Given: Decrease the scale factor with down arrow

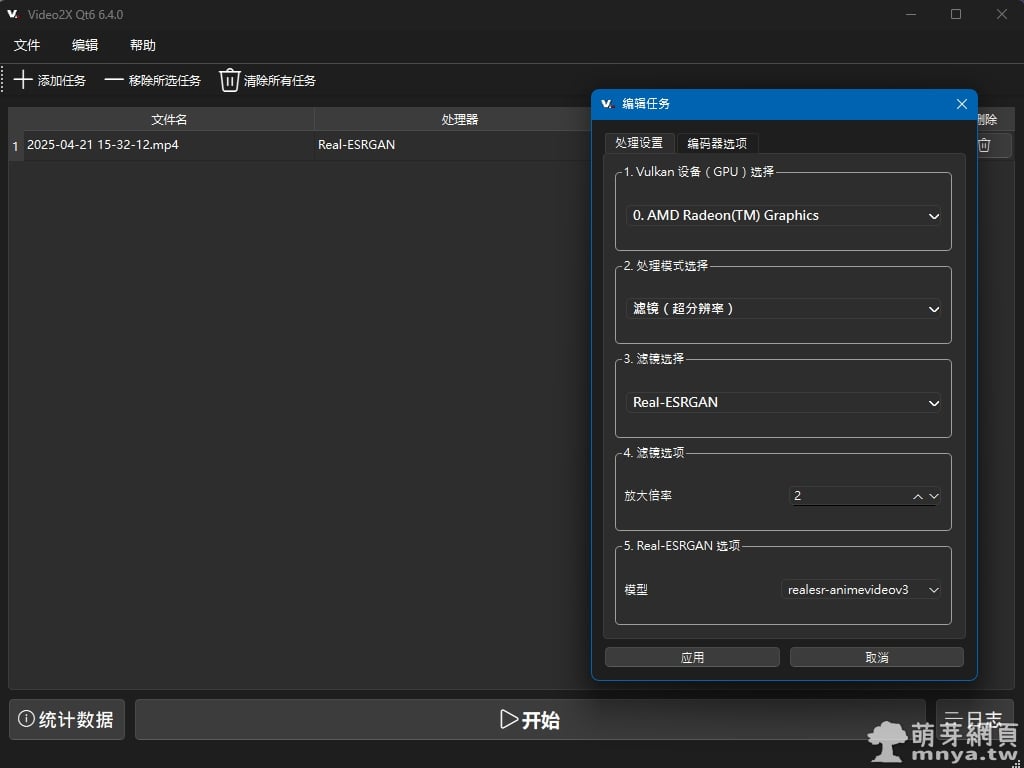Looking at the screenshot, I should [x=934, y=496].
